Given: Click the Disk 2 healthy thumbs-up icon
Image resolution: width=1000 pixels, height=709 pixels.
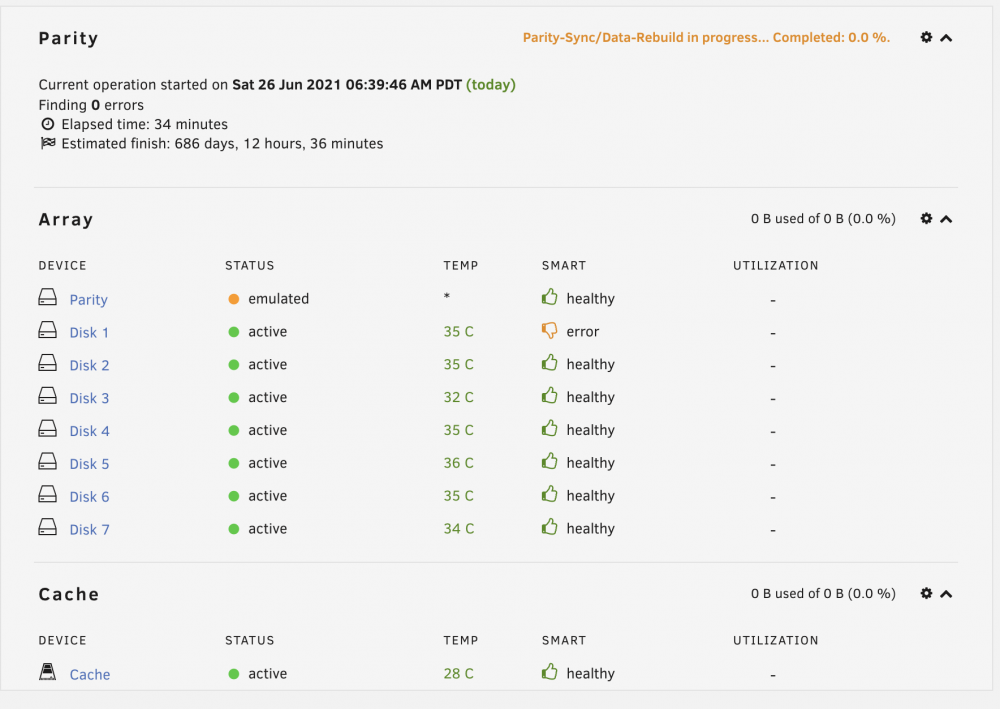Looking at the screenshot, I should coord(550,362).
